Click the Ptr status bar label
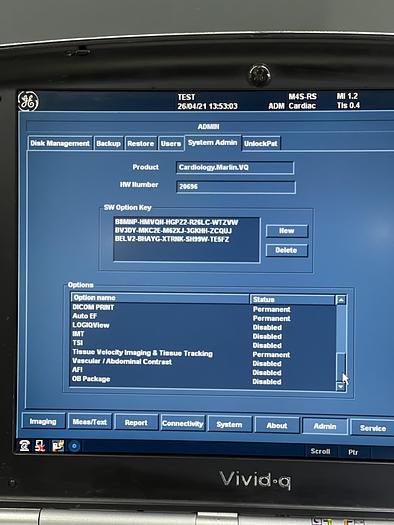The width and height of the screenshot is (394, 525). coord(353,452)
